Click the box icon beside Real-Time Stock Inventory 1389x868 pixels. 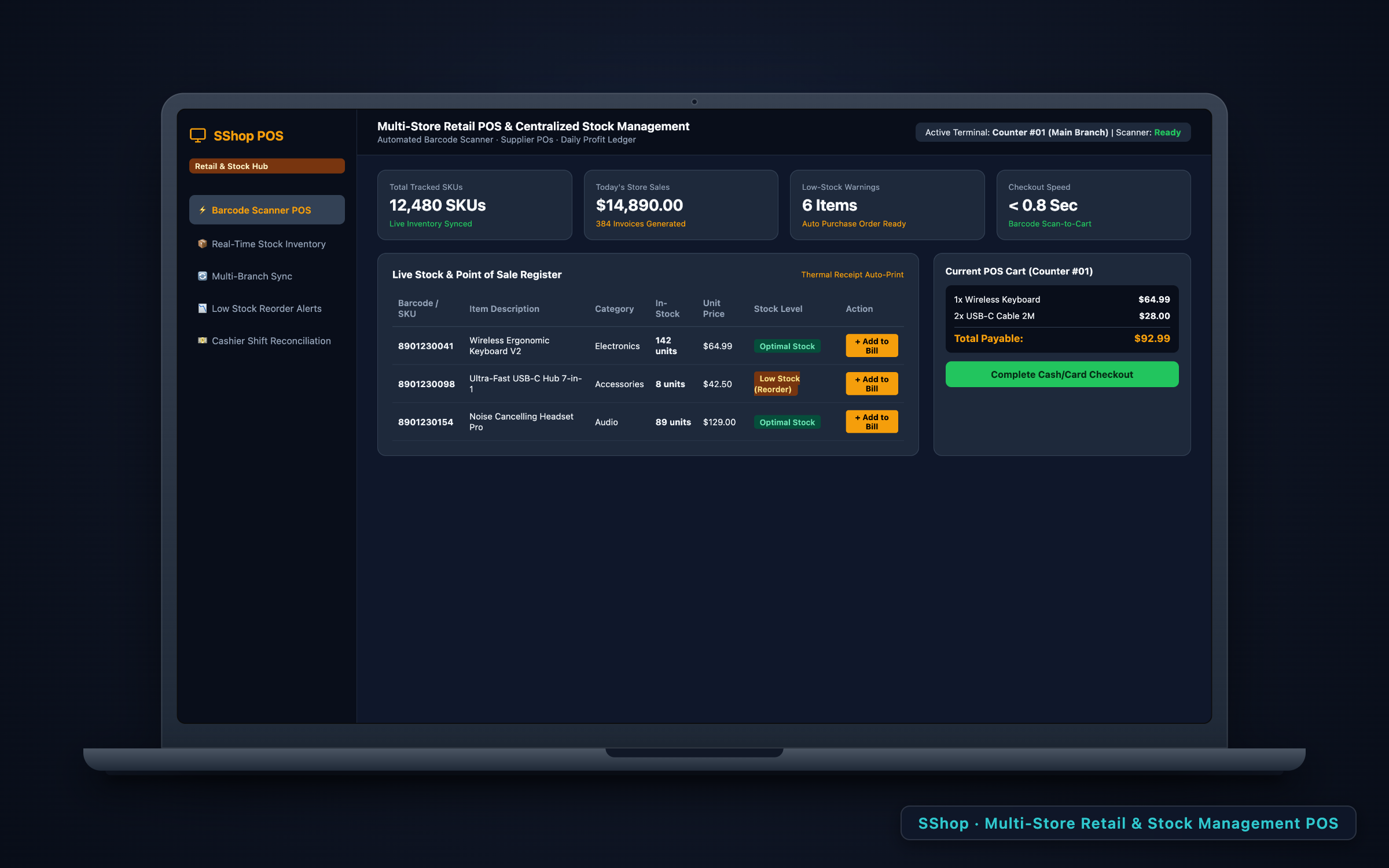point(203,244)
